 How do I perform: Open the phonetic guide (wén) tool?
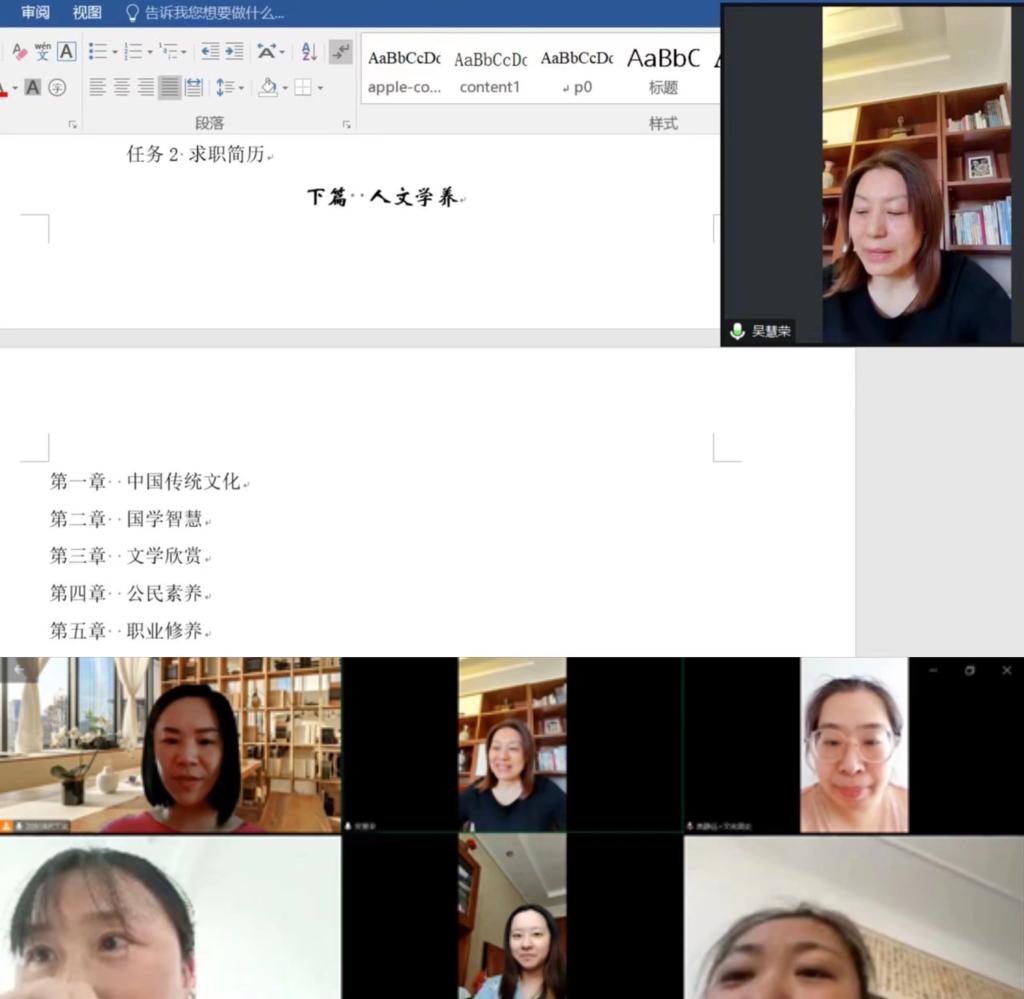pos(42,52)
